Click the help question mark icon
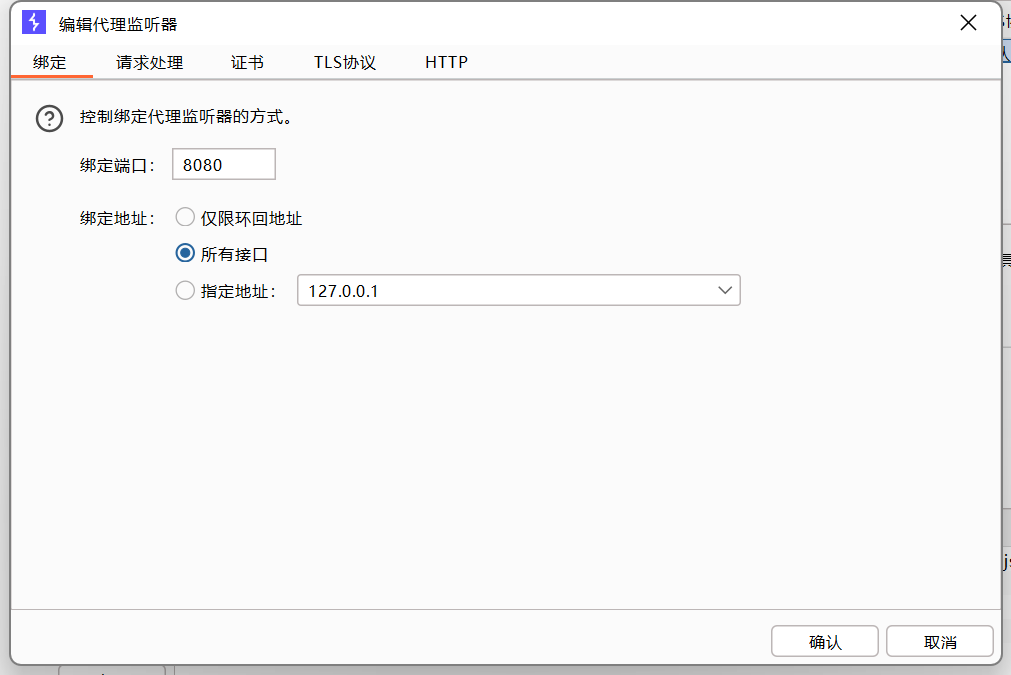This screenshot has width=1011, height=675. 49,118
